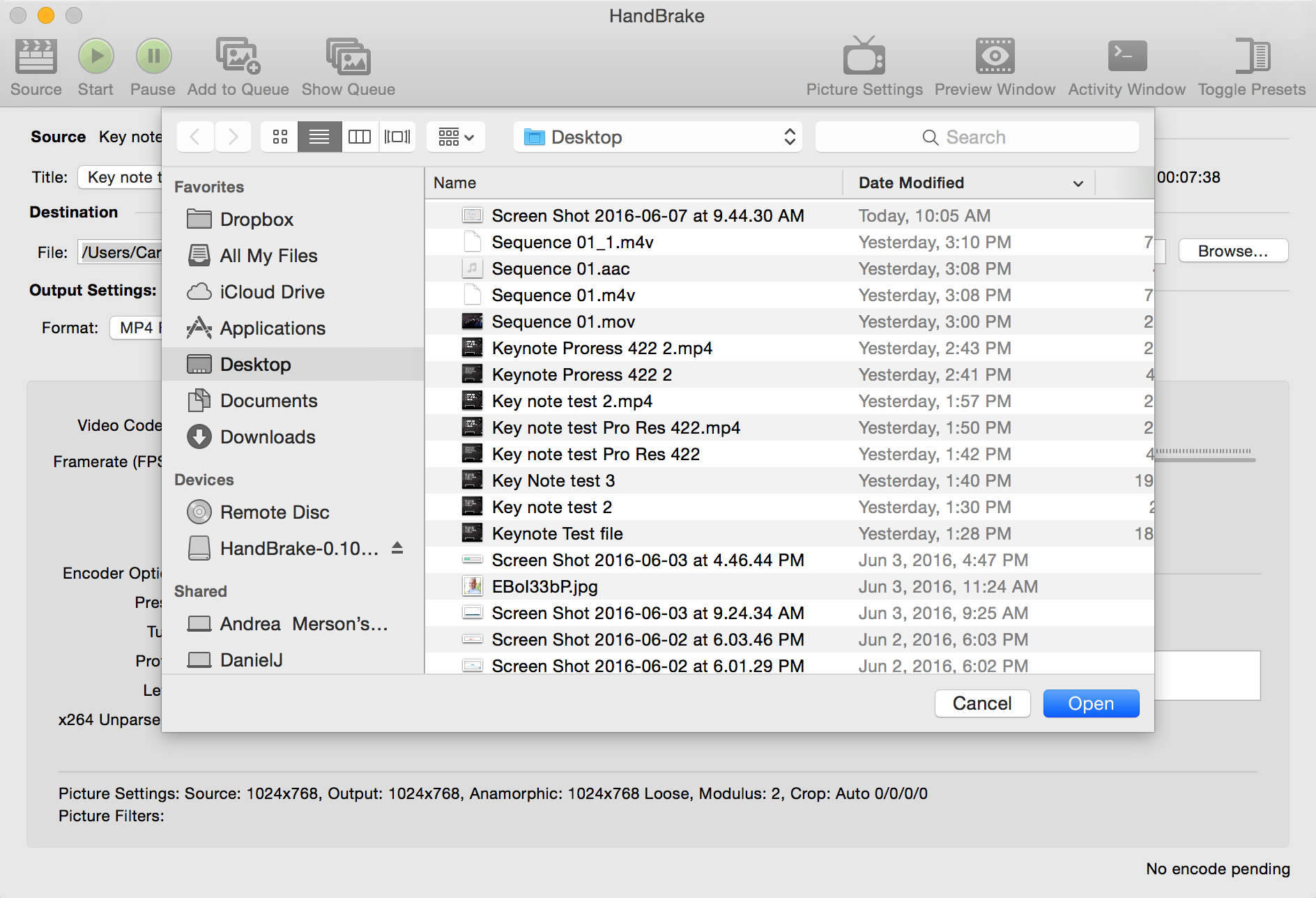
Task: Select file Sequence 01_1.m4v
Action: click(x=789, y=242)
